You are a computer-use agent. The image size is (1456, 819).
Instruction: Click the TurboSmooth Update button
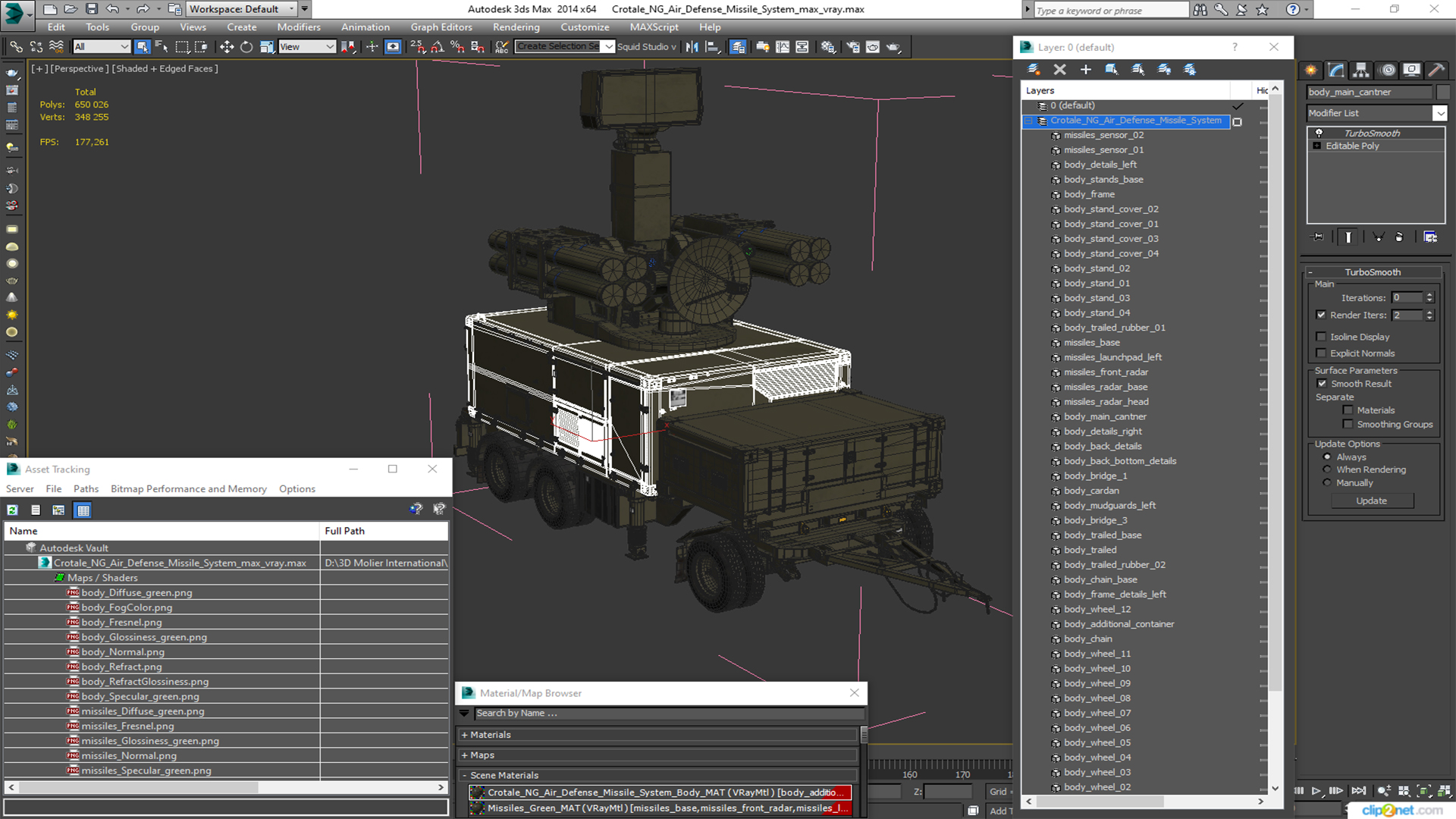1371,501
